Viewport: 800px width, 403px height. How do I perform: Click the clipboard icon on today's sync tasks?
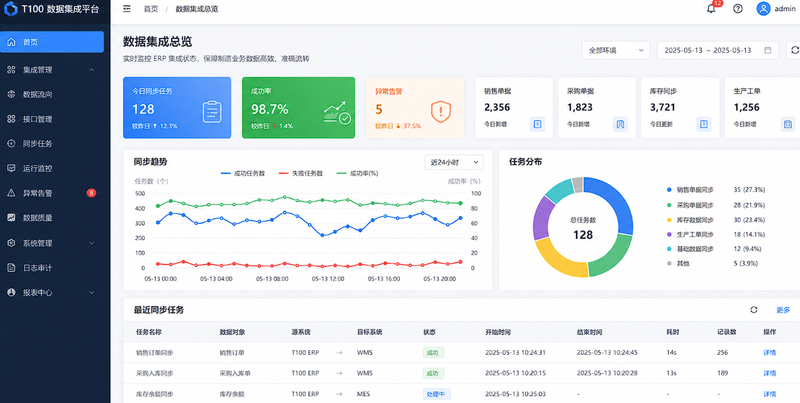tap(212, 112)
